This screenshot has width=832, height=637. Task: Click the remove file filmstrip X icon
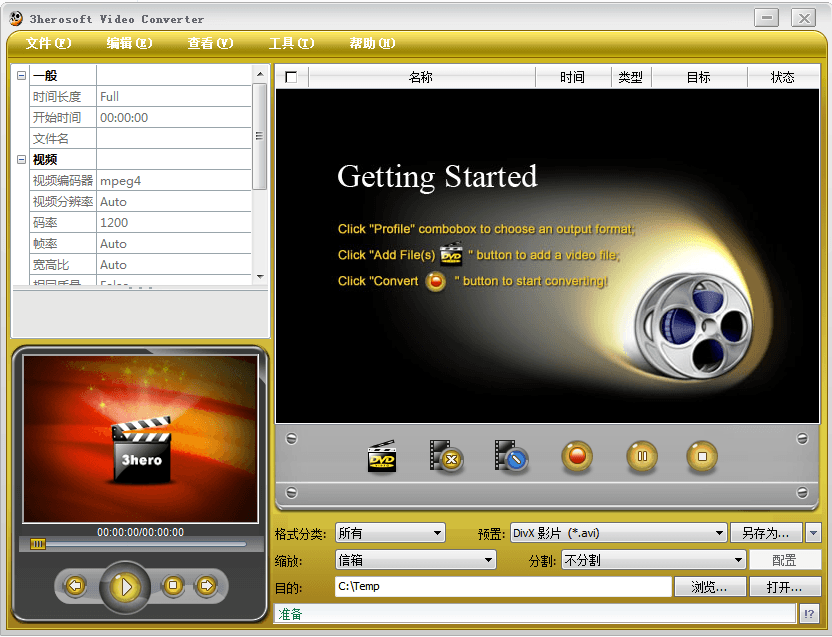point(446,457)
